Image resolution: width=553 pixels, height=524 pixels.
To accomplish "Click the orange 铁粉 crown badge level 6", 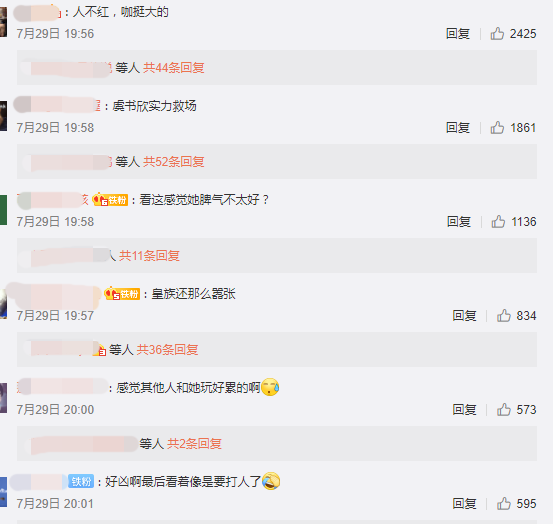I will click(x=110, y=200).
